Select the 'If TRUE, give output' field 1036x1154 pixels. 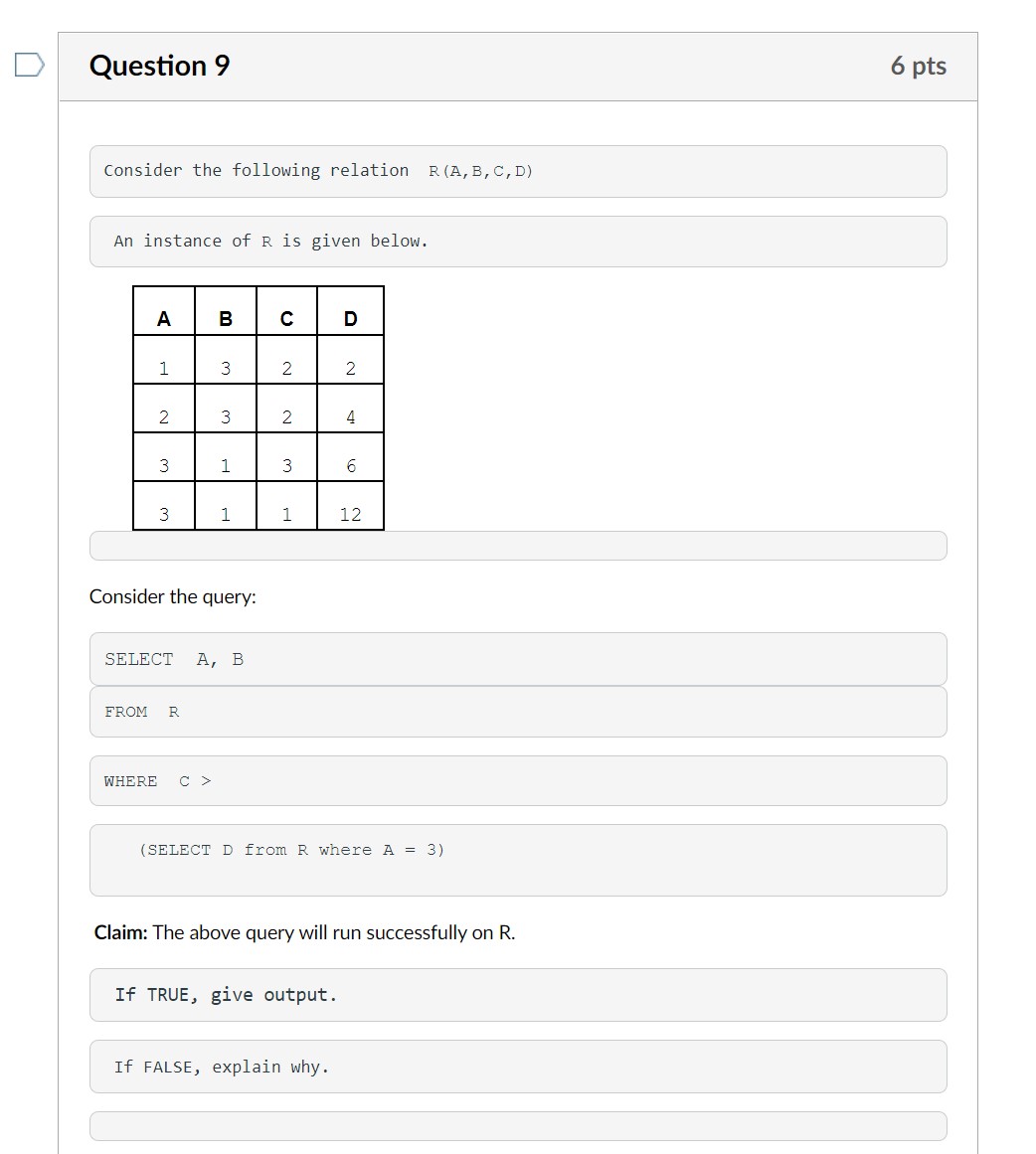(517, 995)
